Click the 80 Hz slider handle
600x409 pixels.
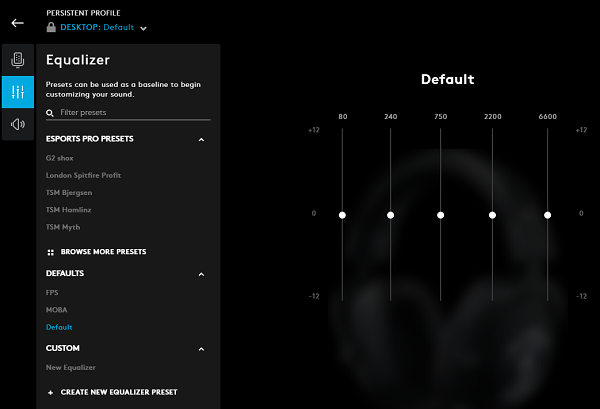coord(342,215)
